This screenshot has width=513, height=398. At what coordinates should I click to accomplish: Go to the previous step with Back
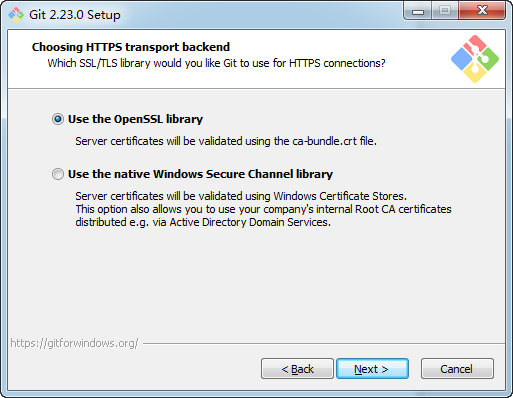[297, 369]
